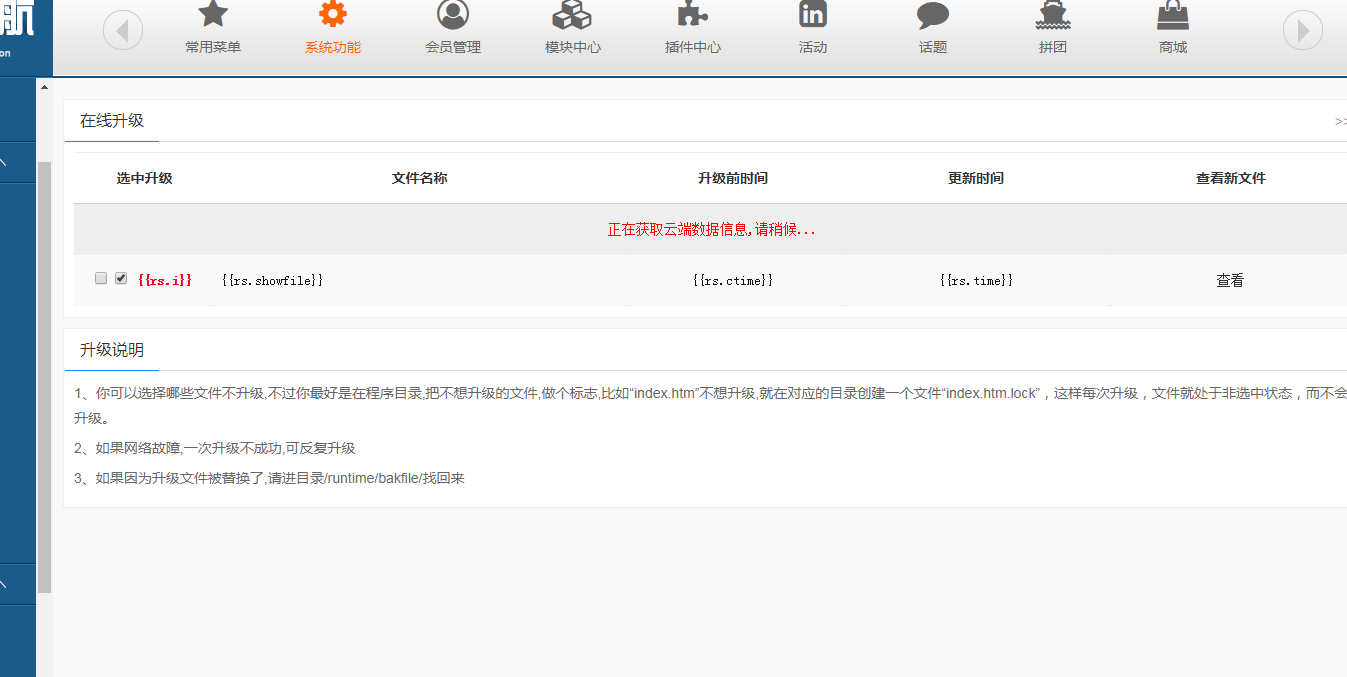Click the scrollbar up arrow
This screenshot has height=677, width=1347.
44,88
